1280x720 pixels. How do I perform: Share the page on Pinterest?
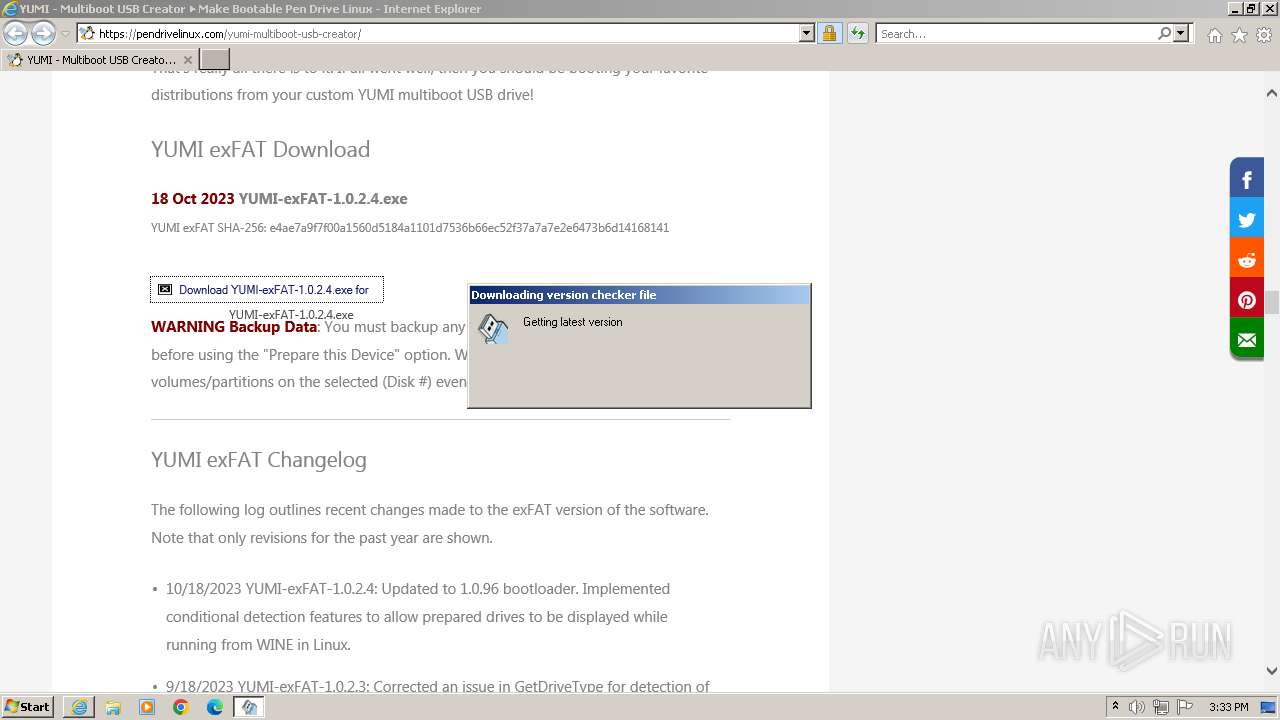click(1247, 300)
